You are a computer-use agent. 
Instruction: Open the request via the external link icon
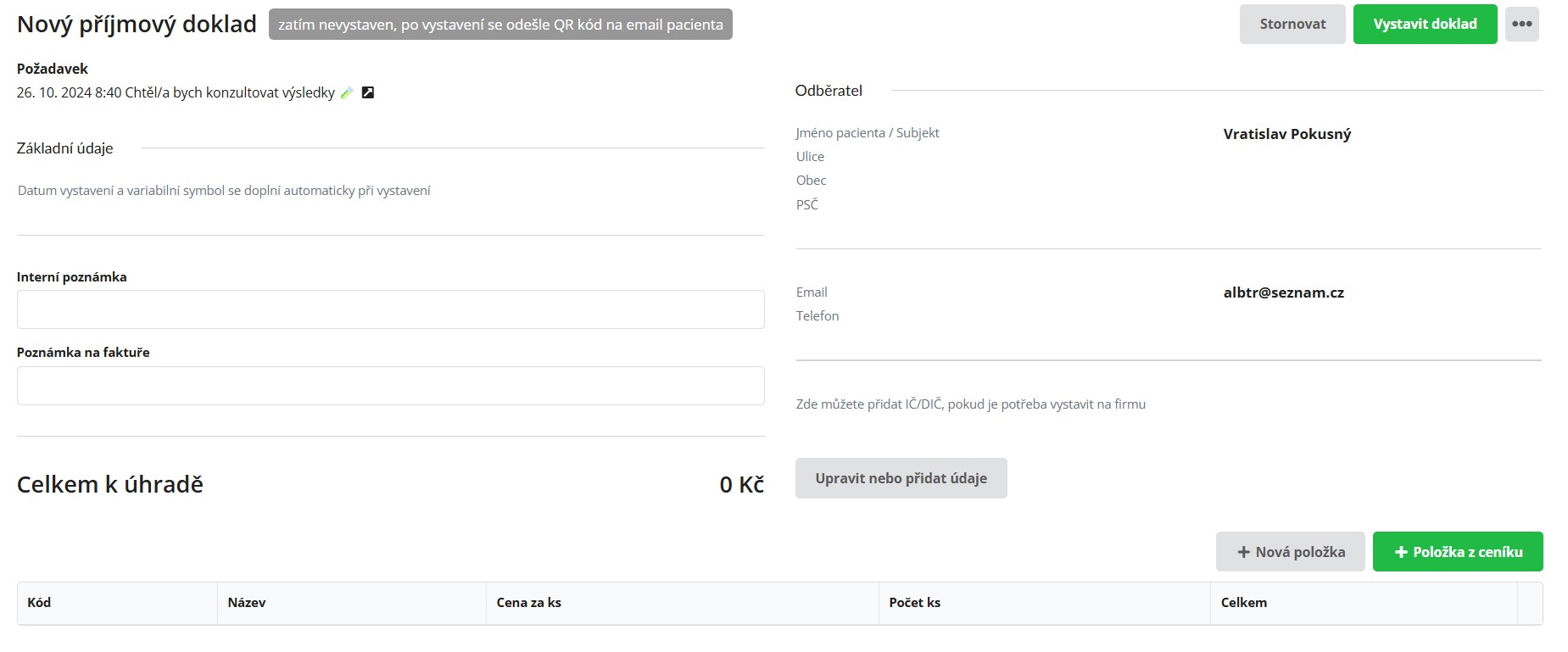pyautogui.click(x=368, y=92)
